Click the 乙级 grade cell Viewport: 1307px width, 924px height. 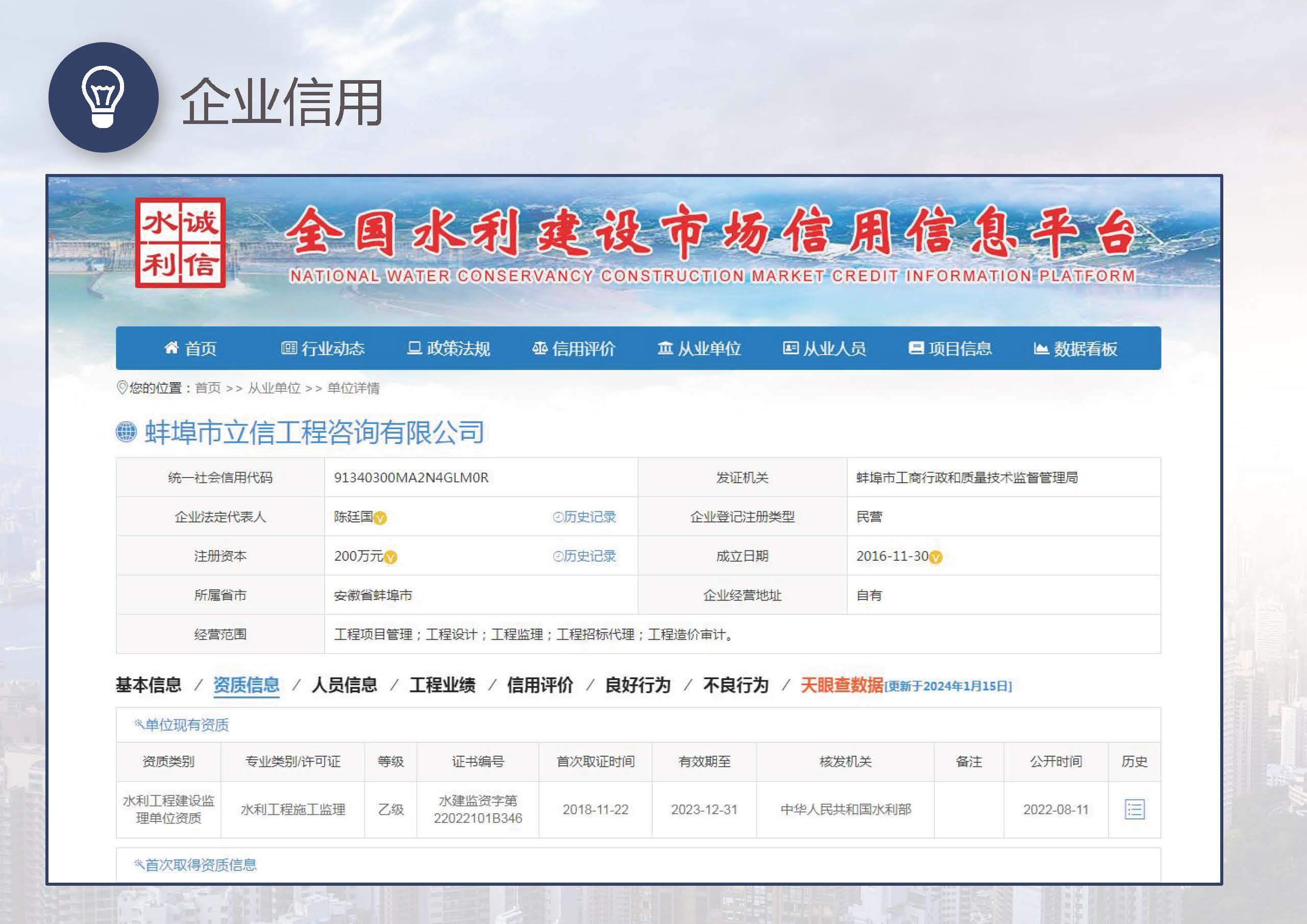pyautogui.click(x=390, y=809)
